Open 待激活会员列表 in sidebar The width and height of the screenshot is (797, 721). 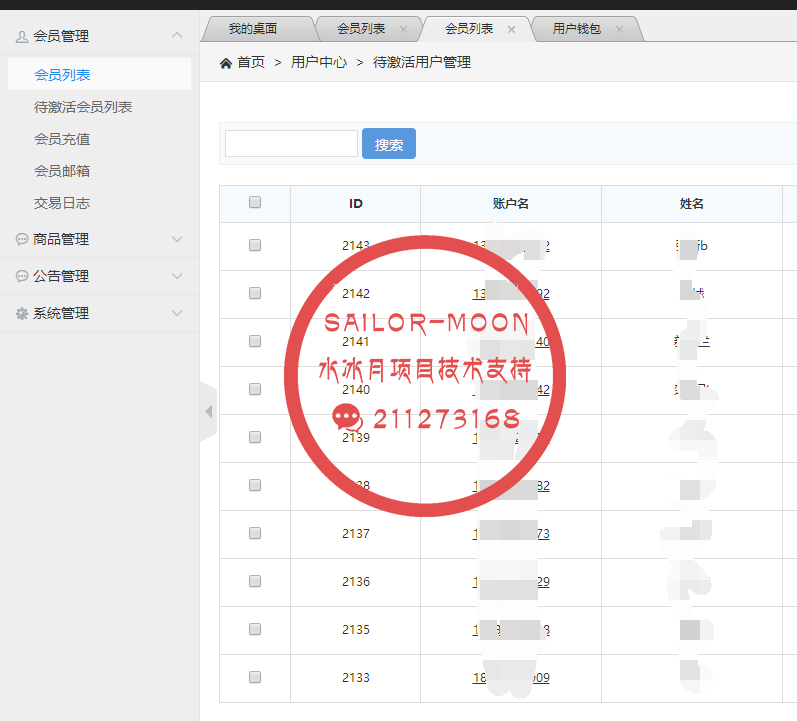[83, 107]
